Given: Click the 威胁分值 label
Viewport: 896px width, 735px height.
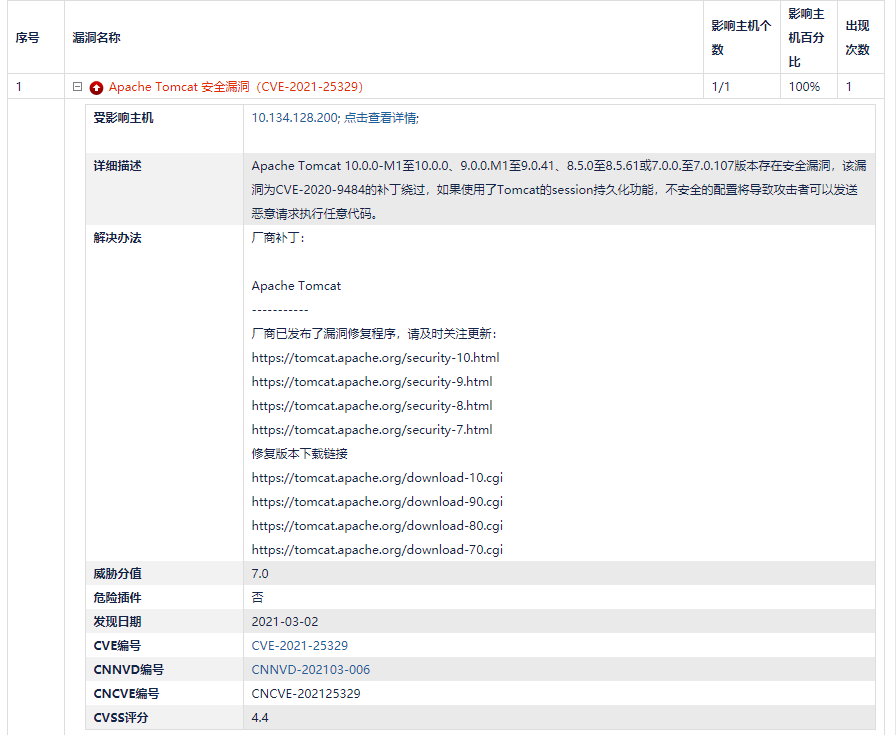Looking at the screenshot, I should pos(117,574).
